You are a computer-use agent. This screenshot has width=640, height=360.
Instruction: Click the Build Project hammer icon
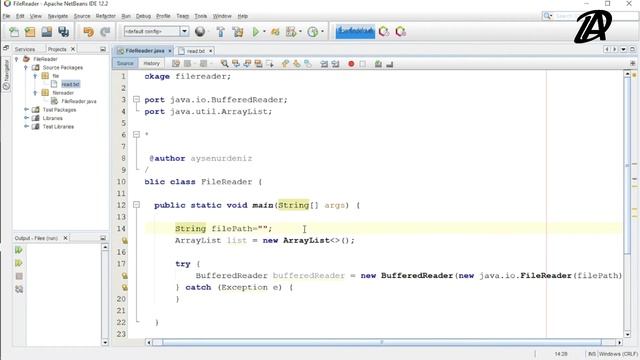[x=221, y=31]
